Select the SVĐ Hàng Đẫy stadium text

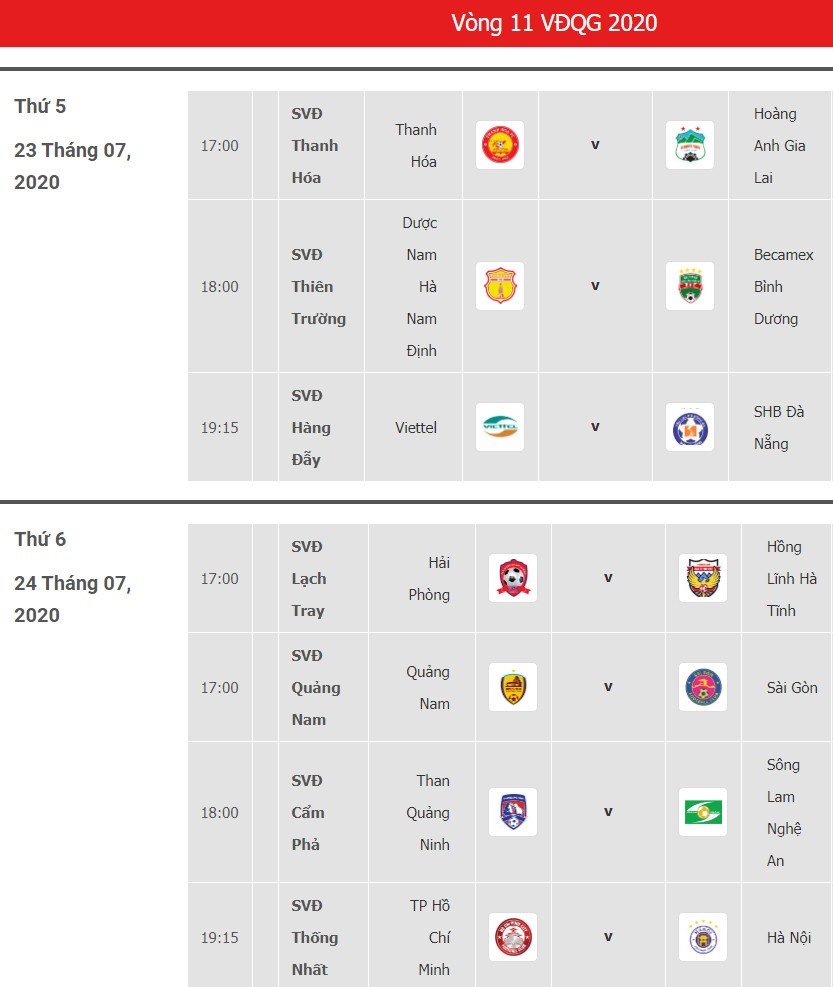tap(311, 427)
